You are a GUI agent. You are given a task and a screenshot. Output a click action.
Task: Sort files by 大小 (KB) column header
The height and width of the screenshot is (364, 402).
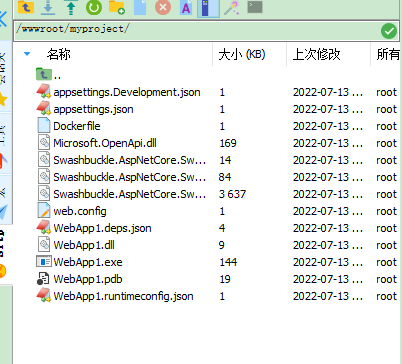pyautogui.click(x=242, y=54)
